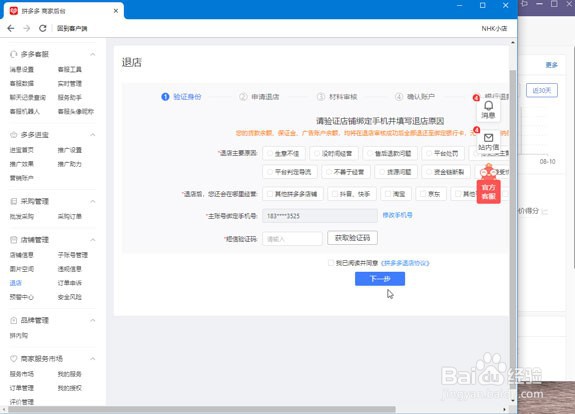575x414 pixels.
Task: Open 消息设置 in the sidebar
Action: (22, 69)
